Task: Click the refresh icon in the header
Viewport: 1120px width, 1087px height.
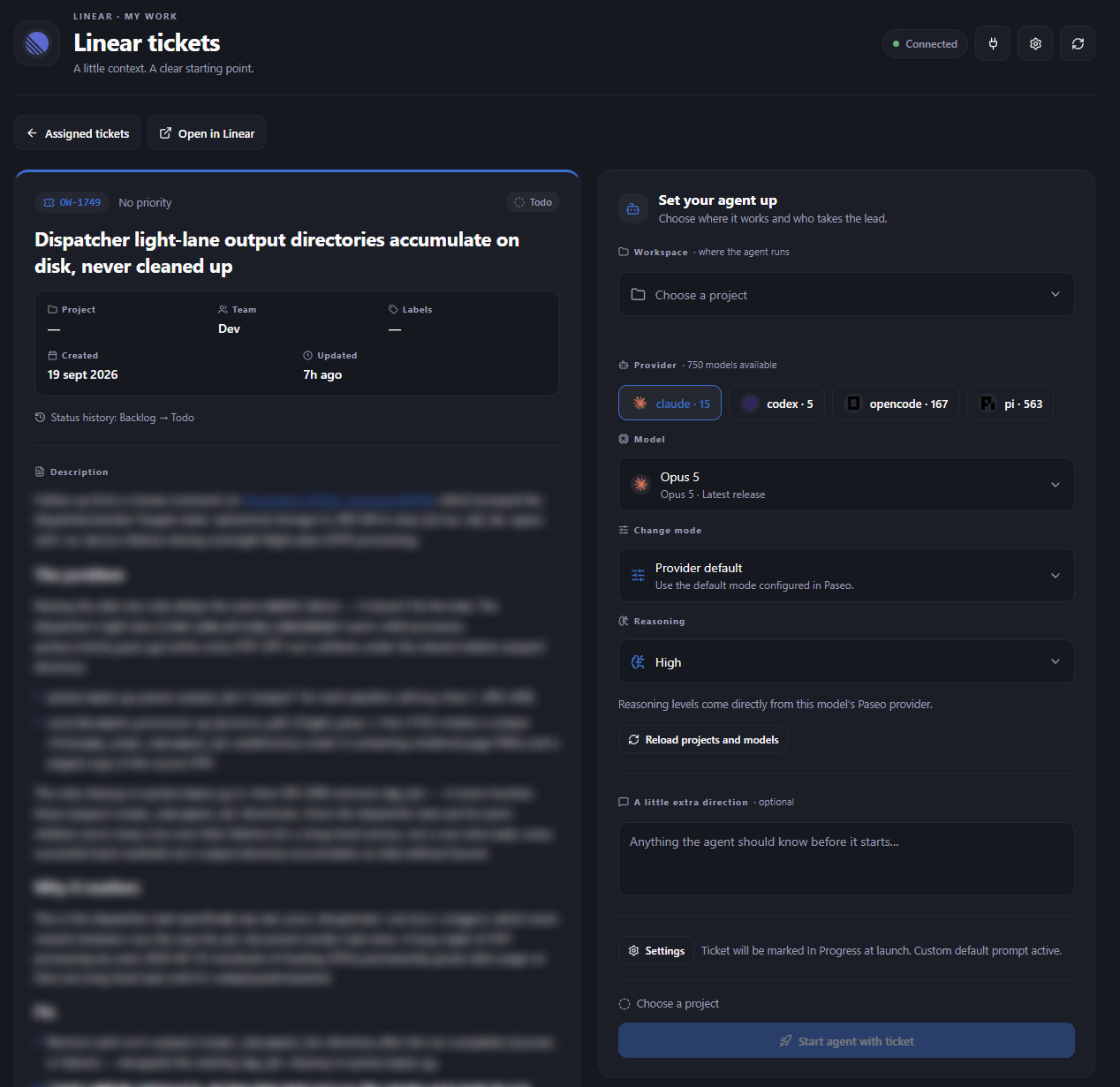Action: 1078,43
